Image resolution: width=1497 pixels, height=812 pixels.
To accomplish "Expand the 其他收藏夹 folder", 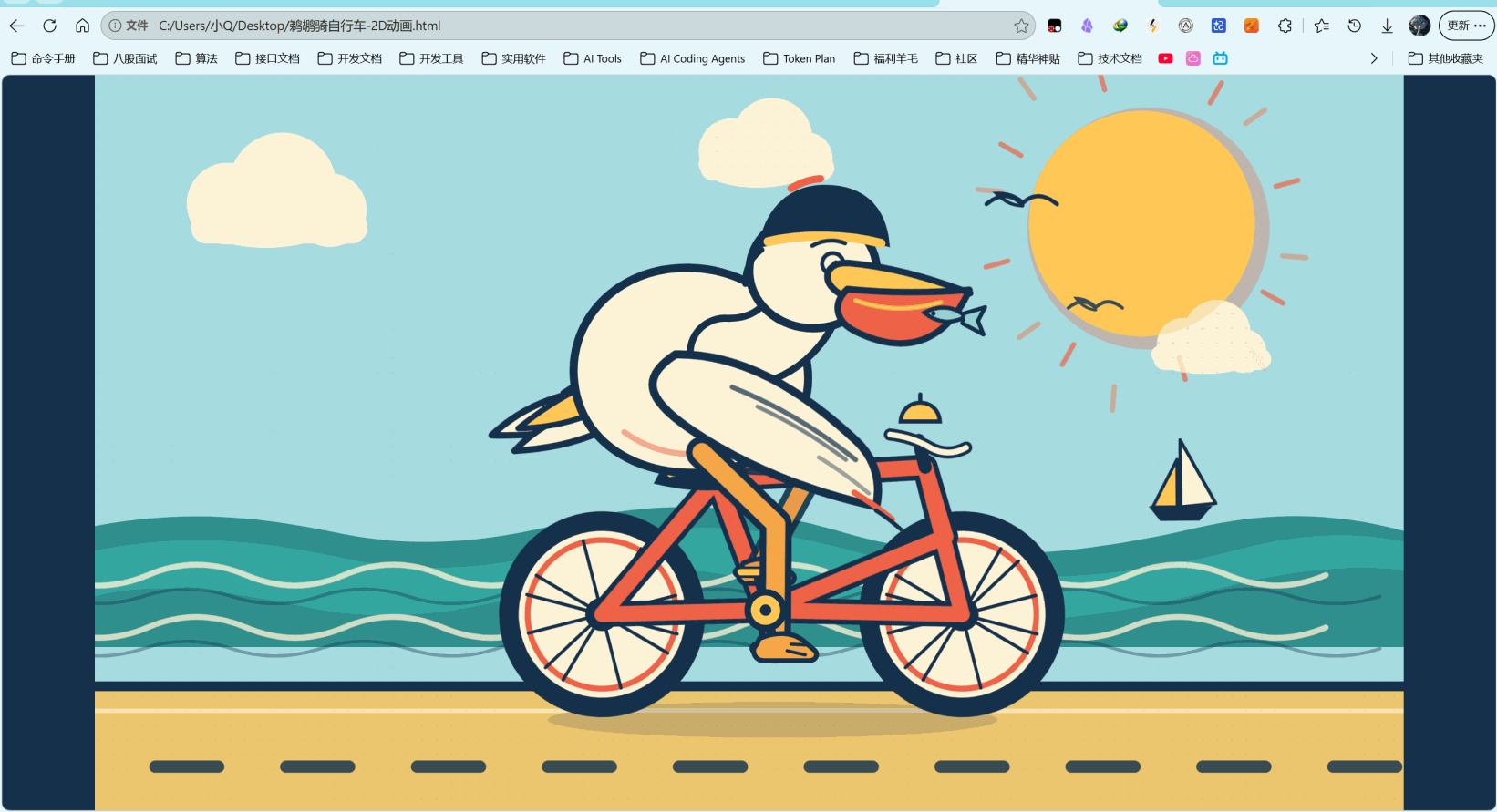I will pos(1446,58).
